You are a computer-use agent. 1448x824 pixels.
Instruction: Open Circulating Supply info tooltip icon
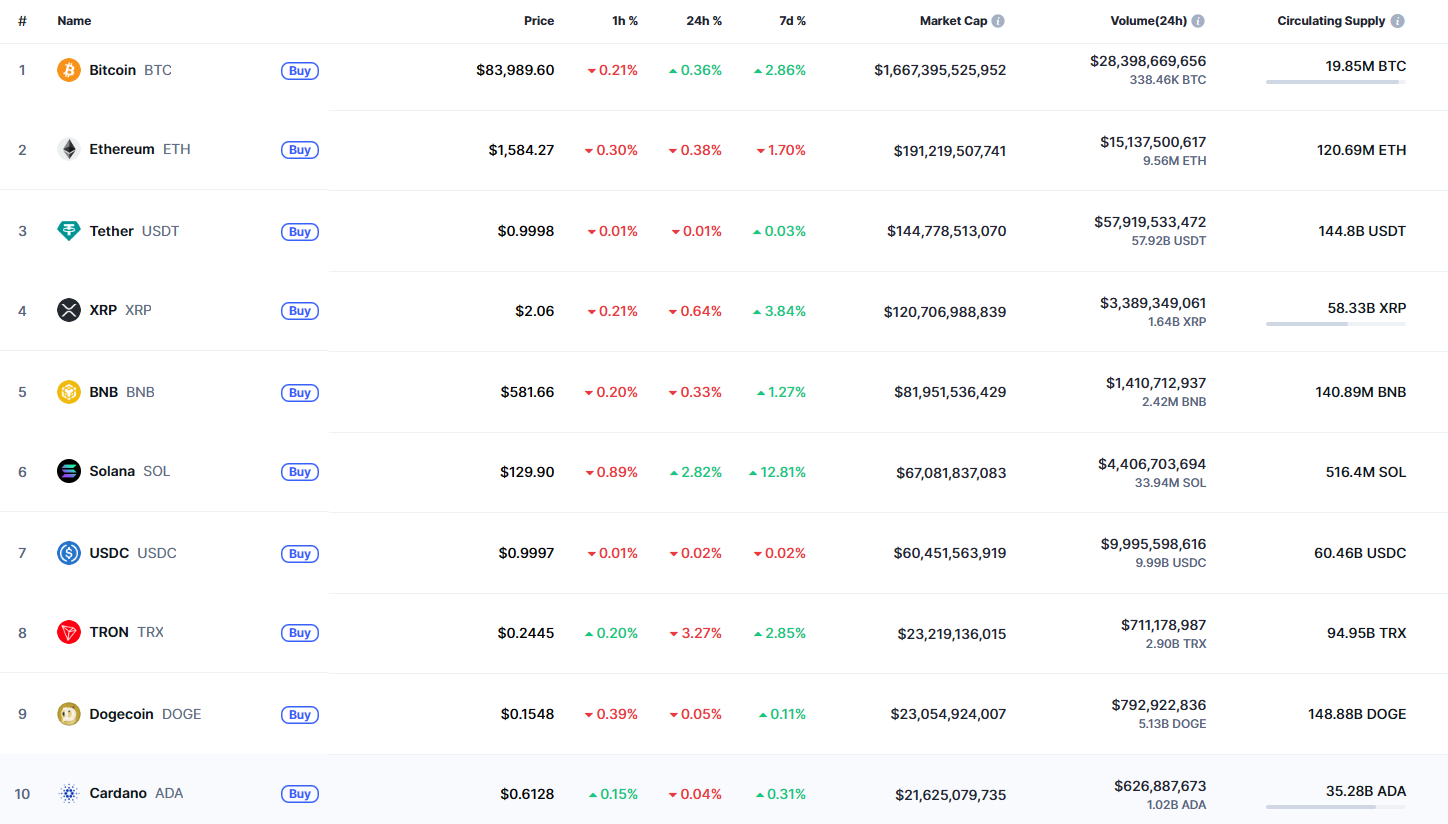[x=1398, y=21]
